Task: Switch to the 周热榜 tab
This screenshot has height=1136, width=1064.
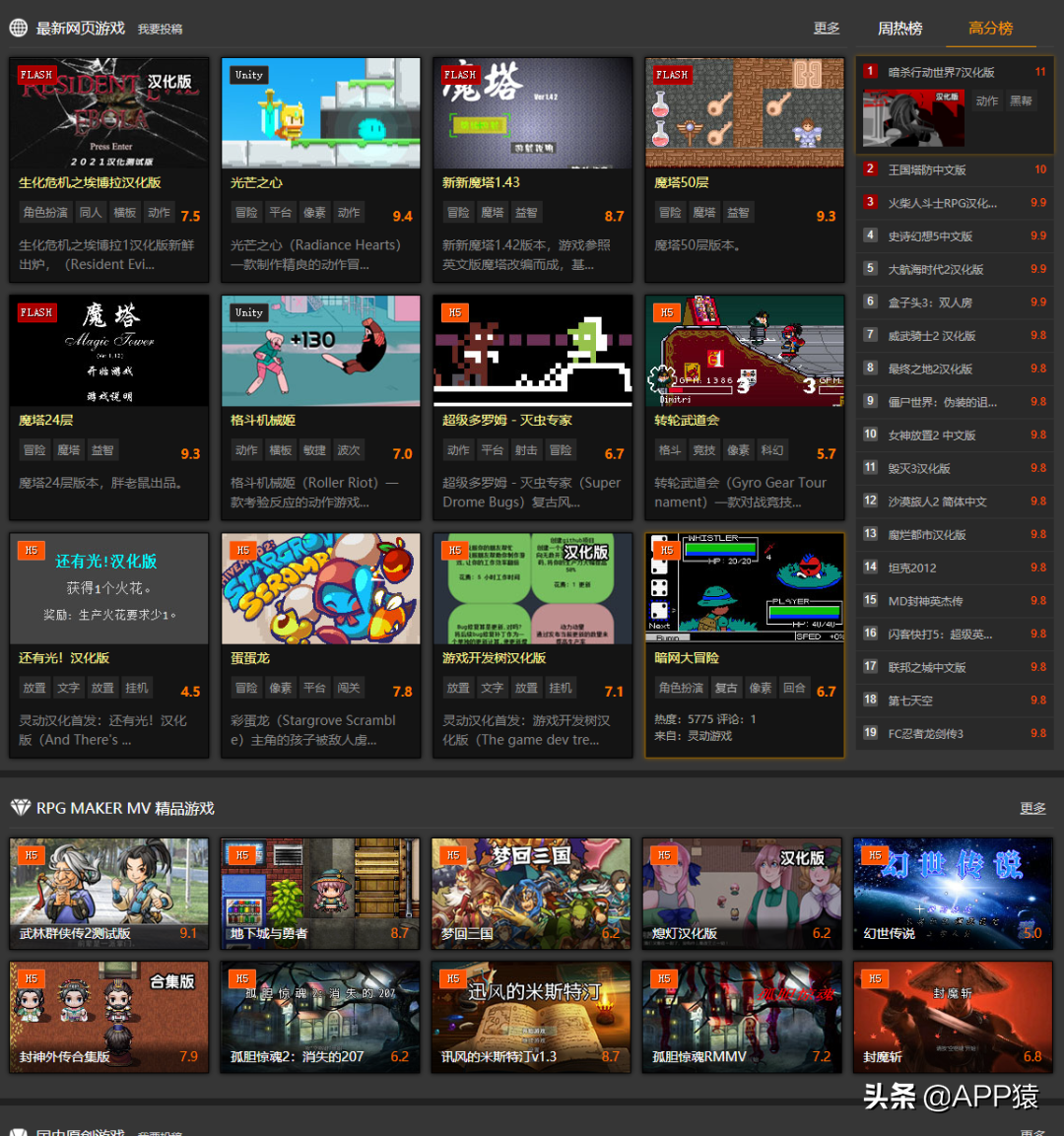Action: pyautogui.click(x=899, y=28)
